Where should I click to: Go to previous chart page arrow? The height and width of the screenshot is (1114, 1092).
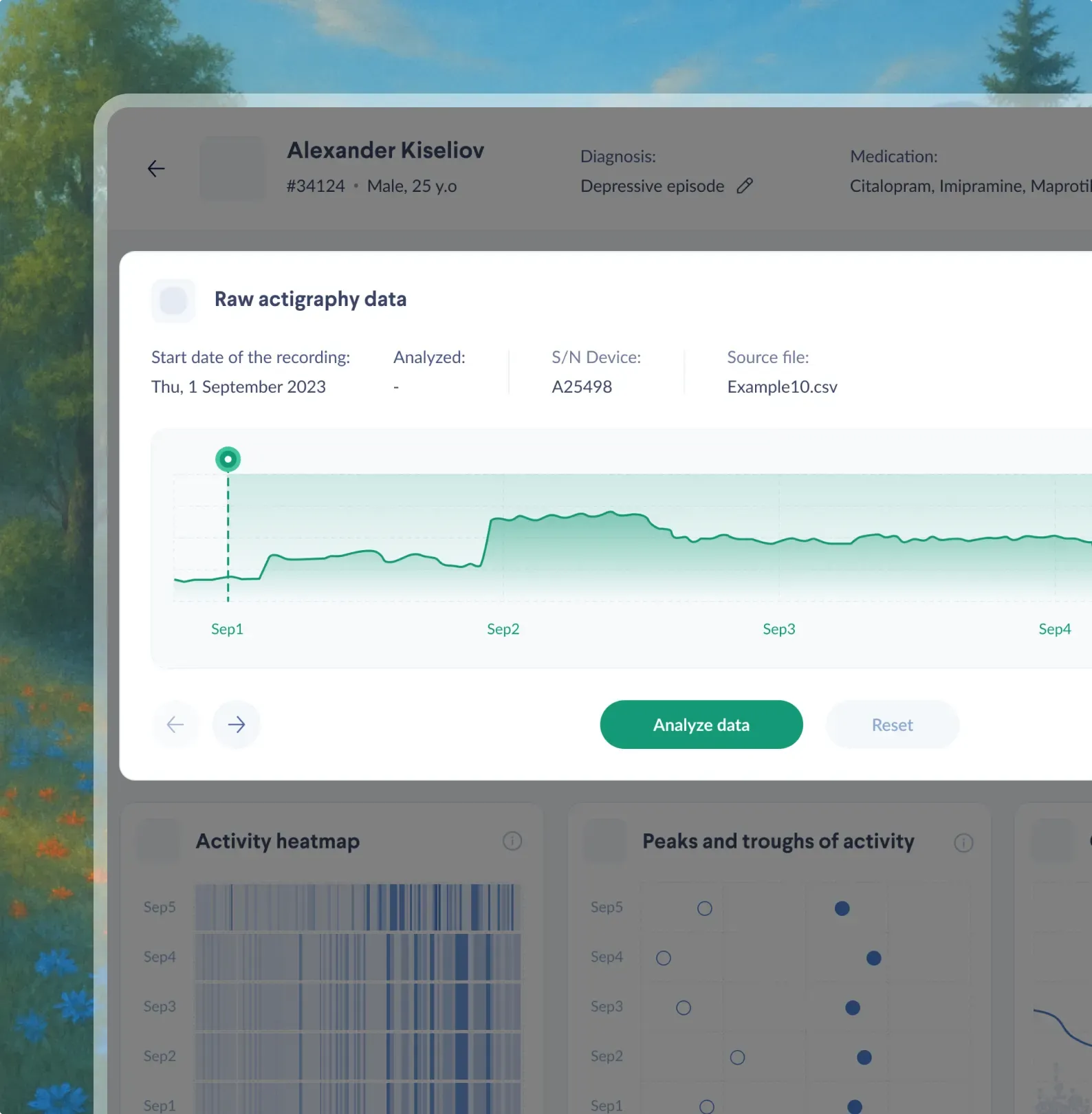point(175,724)
